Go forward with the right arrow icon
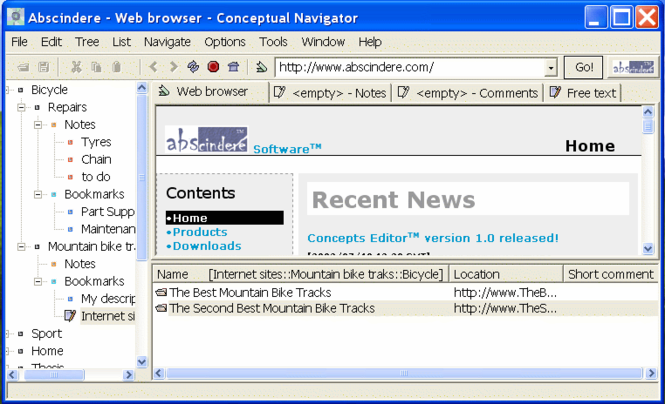This screenshot has height=404, width=665. coord(173,67)
